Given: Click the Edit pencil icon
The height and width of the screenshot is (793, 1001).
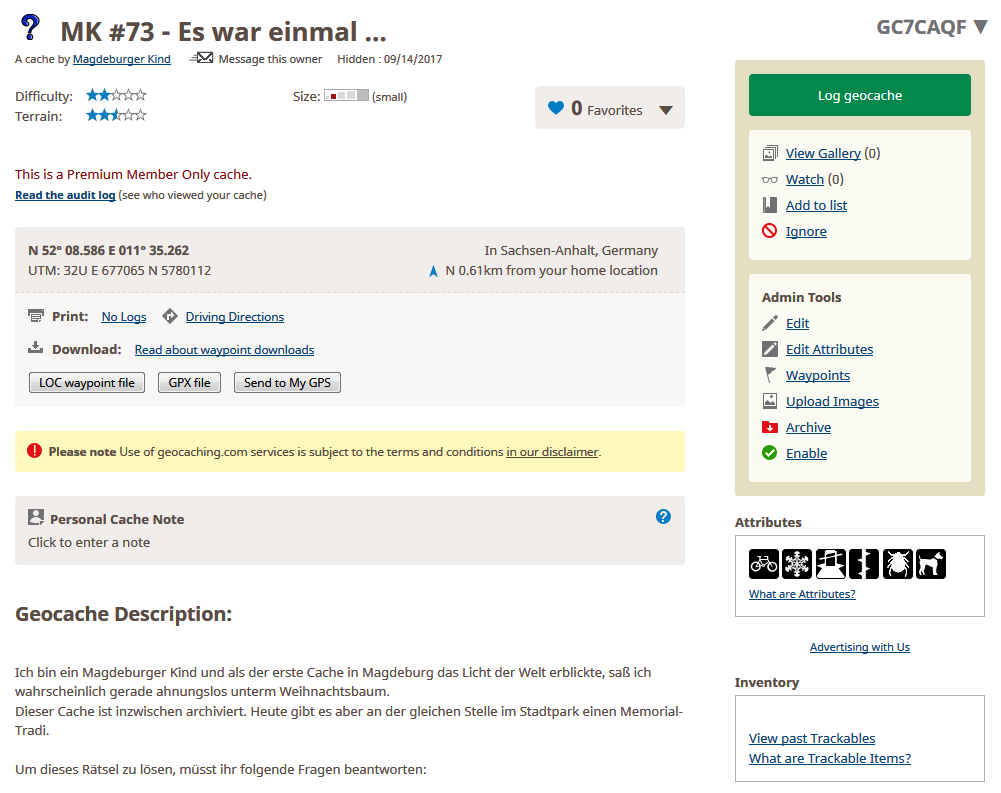Looking at the screenshot, I should coord(770,323).
